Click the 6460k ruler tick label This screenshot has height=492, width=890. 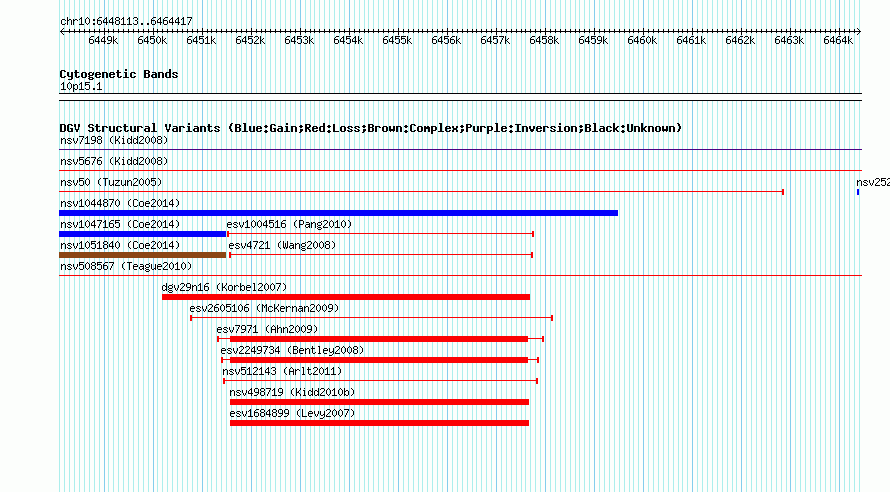(643, 40)
